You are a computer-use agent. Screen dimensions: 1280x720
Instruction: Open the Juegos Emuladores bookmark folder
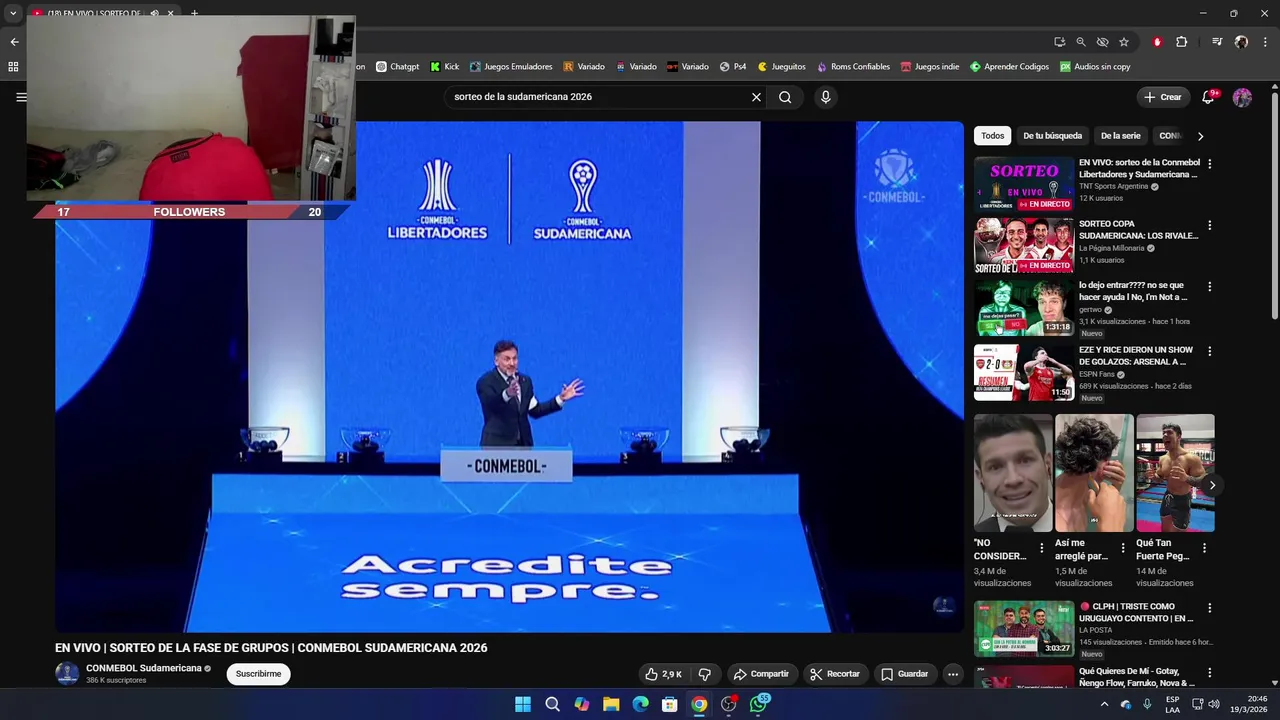(511, 67)
